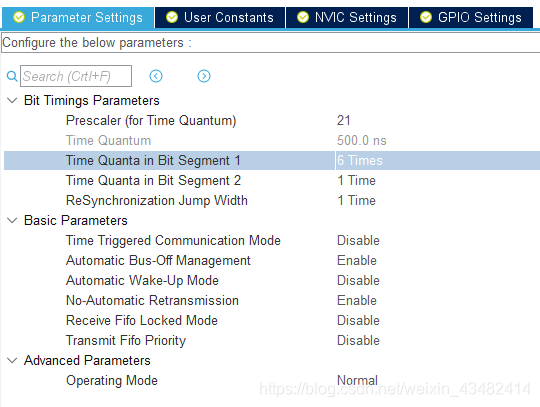Collapse the Bit Timings Parameters group

(x=12, y=101)
